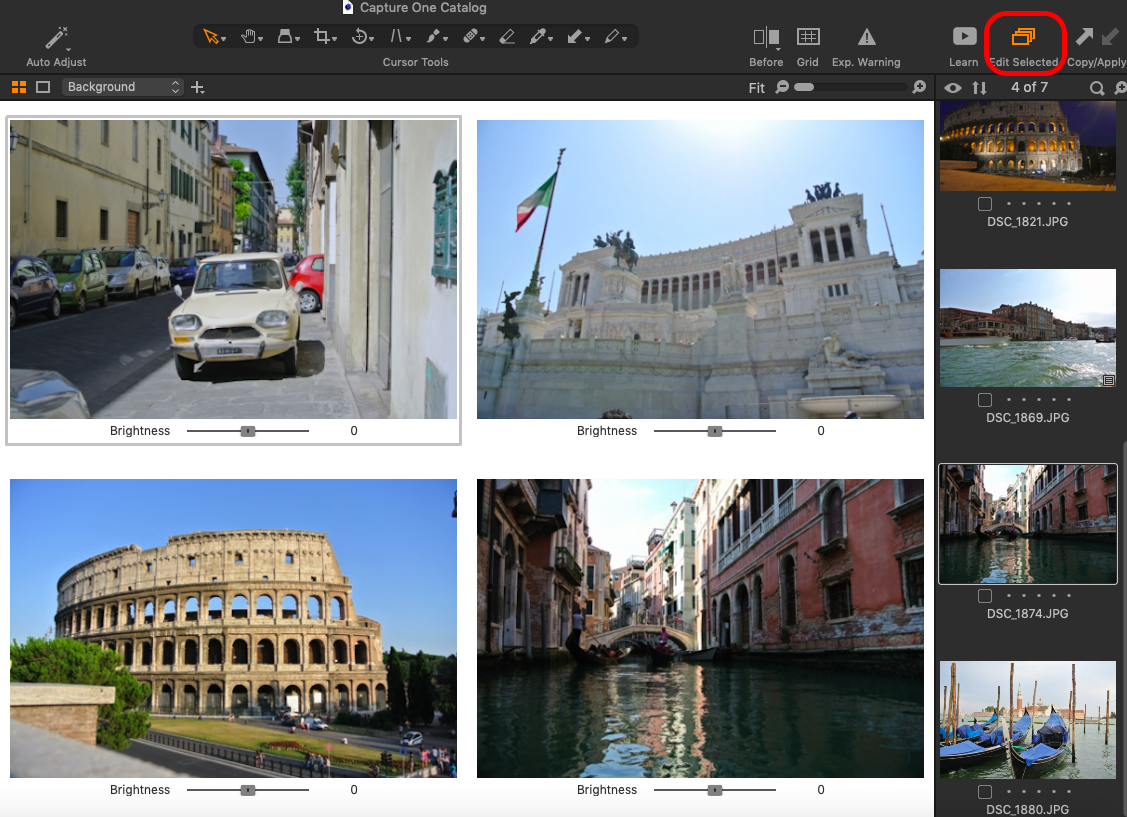Click the viewer zoom-in magnifier
The width and height of the screenshot is (1127, 817).
pyautogui.click(x=919, y=87)
